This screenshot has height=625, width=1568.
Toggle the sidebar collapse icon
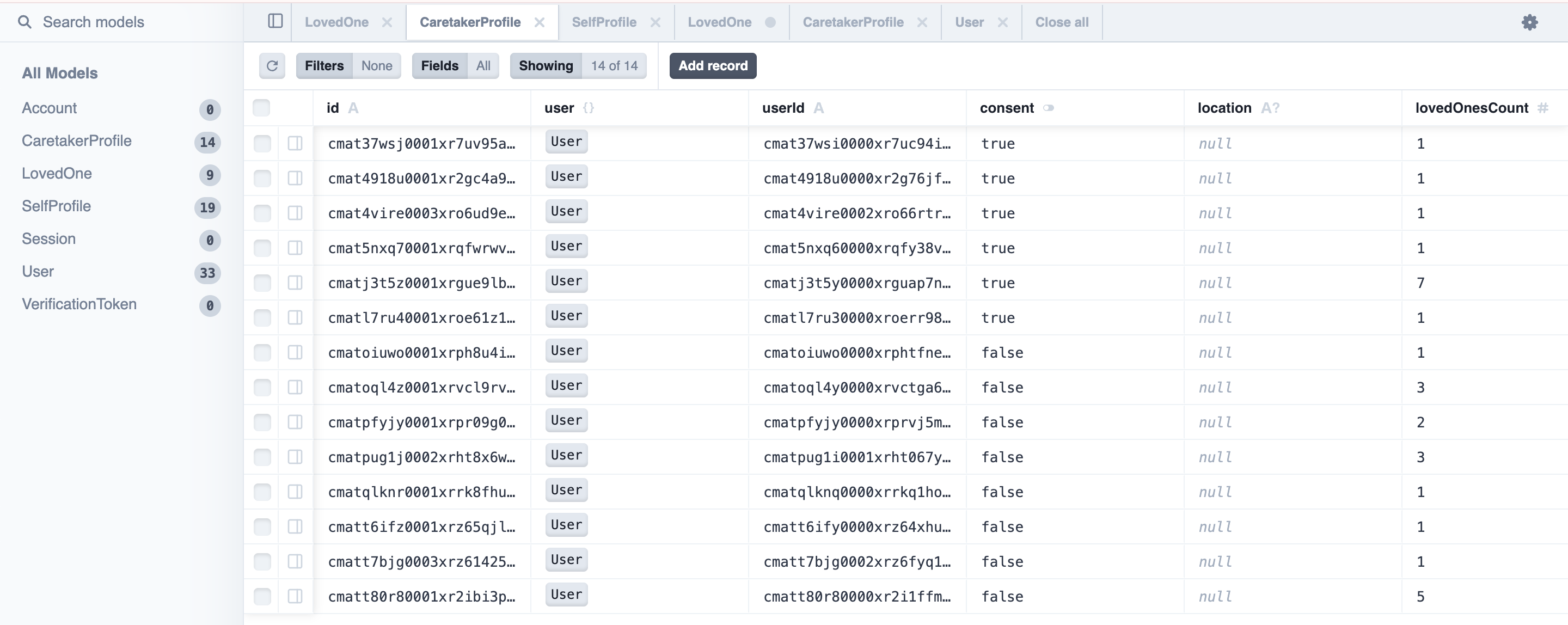[275, 21]
